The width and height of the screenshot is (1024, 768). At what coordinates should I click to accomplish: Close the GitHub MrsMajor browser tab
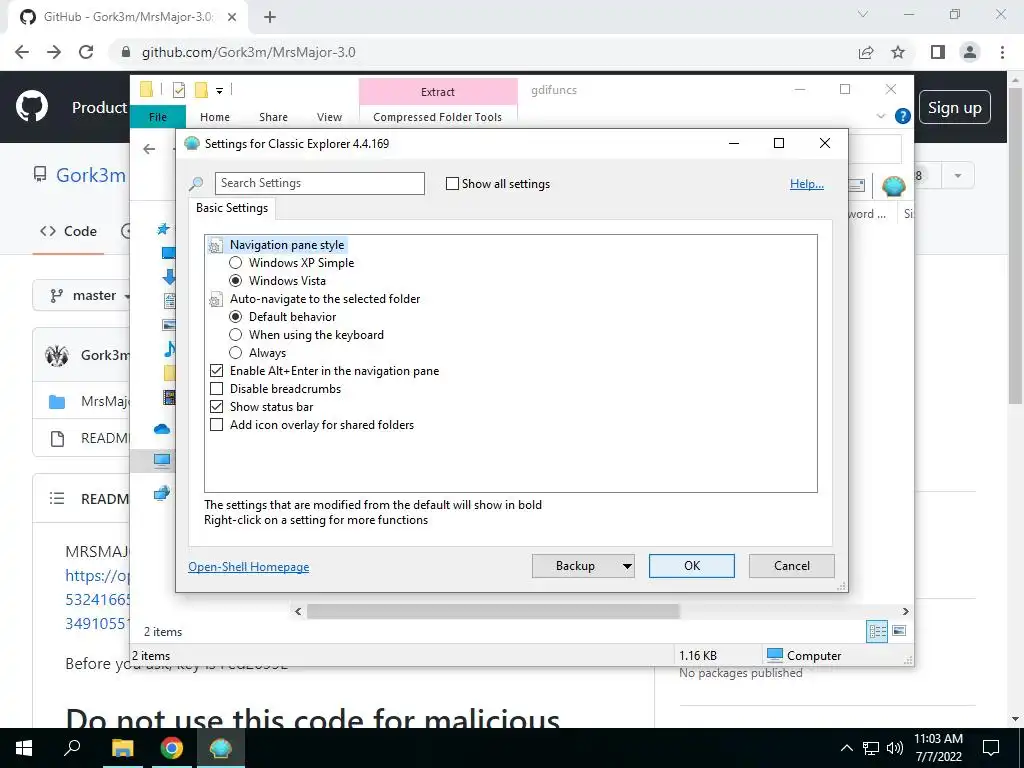coord(232,17)
